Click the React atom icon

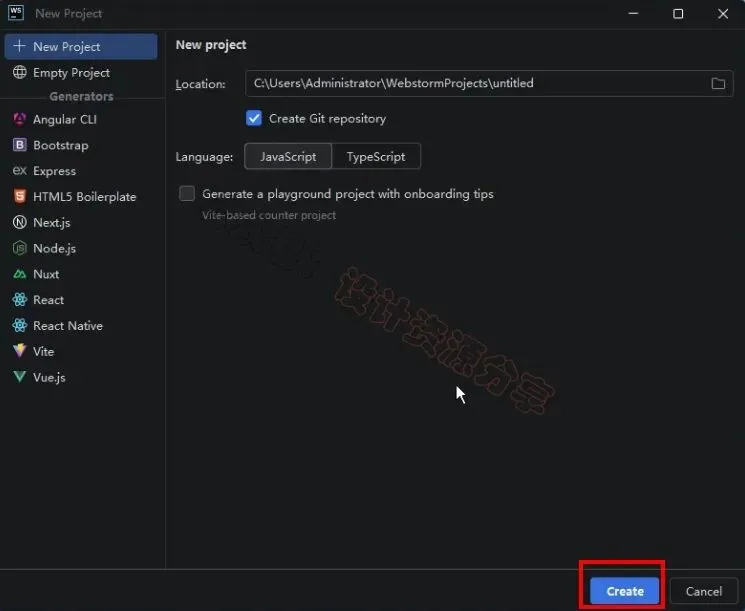click(x=19, y=299)
